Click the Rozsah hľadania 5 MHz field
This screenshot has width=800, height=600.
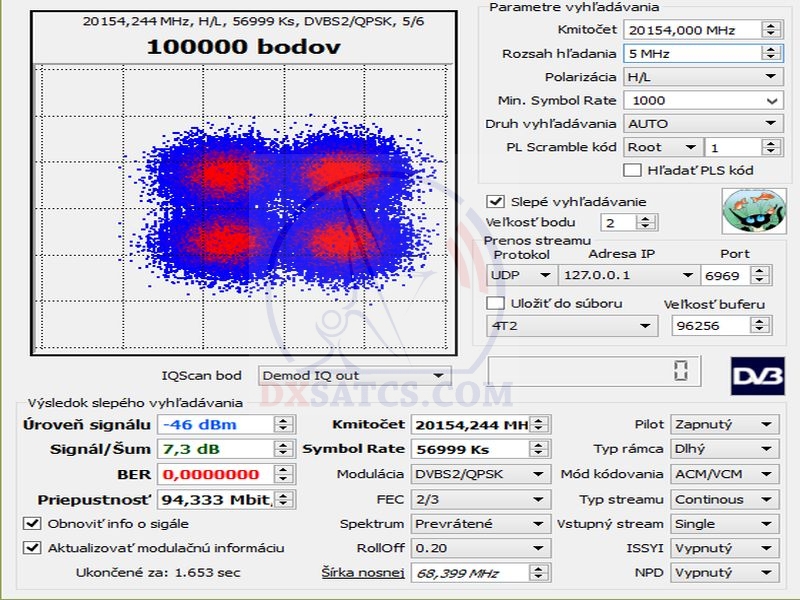point(690,53)
